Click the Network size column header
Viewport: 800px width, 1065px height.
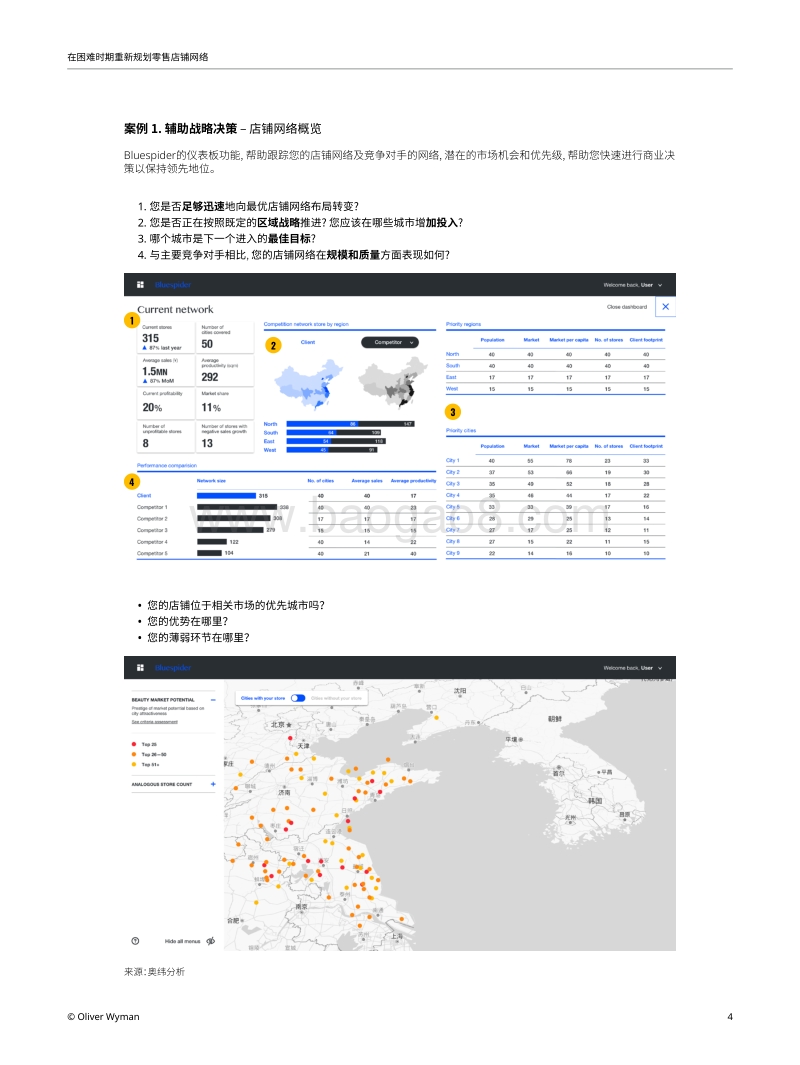click(x=211, y=480)
